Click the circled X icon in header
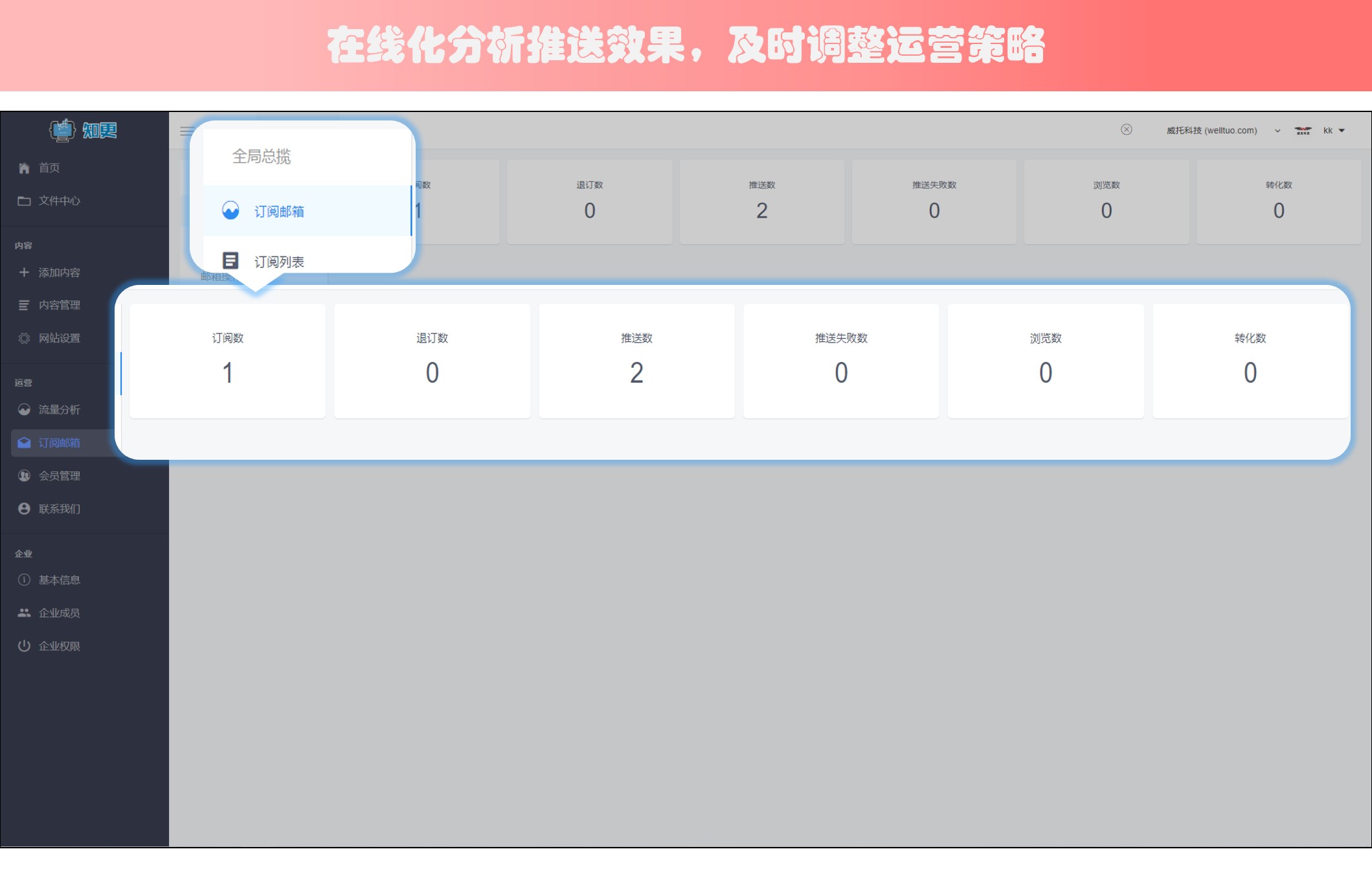The height and width of the screenshot is (893, 1372). 1127,130
